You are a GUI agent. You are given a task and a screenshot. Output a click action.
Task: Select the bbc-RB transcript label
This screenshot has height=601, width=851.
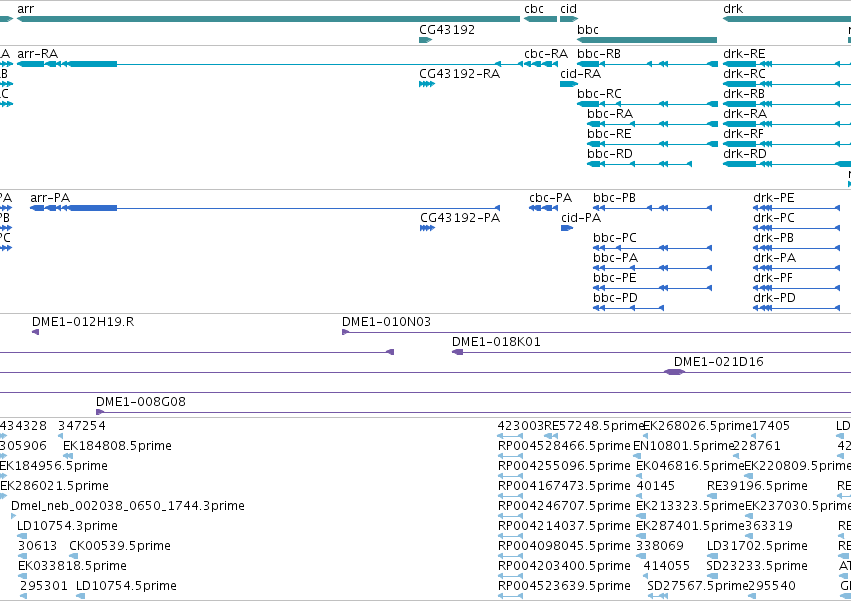point(599,54)
